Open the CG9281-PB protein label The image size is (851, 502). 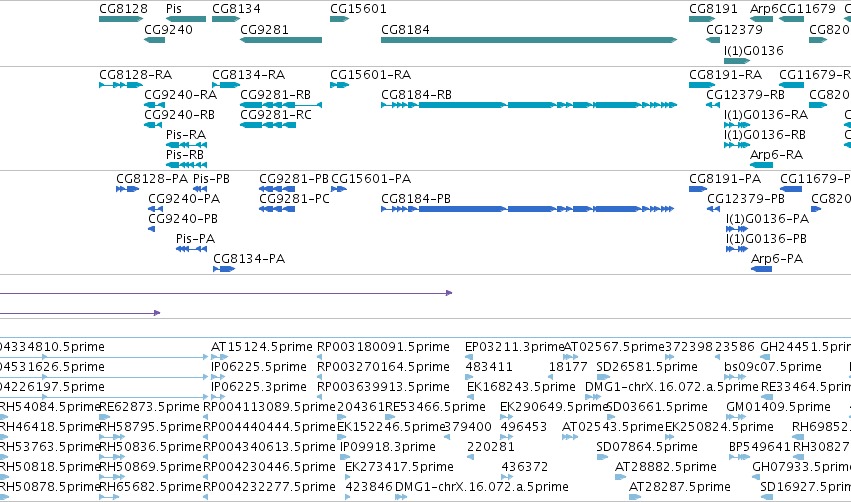point(294,179)
